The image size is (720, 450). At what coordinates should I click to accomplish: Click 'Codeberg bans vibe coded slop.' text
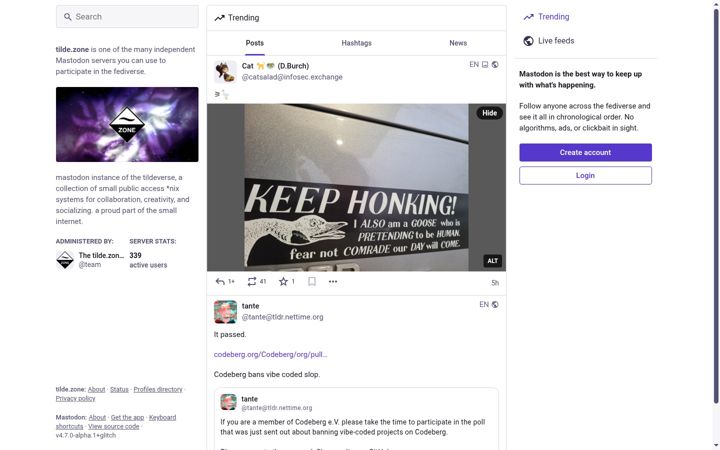pyautogui.click(x=267, y=375)
